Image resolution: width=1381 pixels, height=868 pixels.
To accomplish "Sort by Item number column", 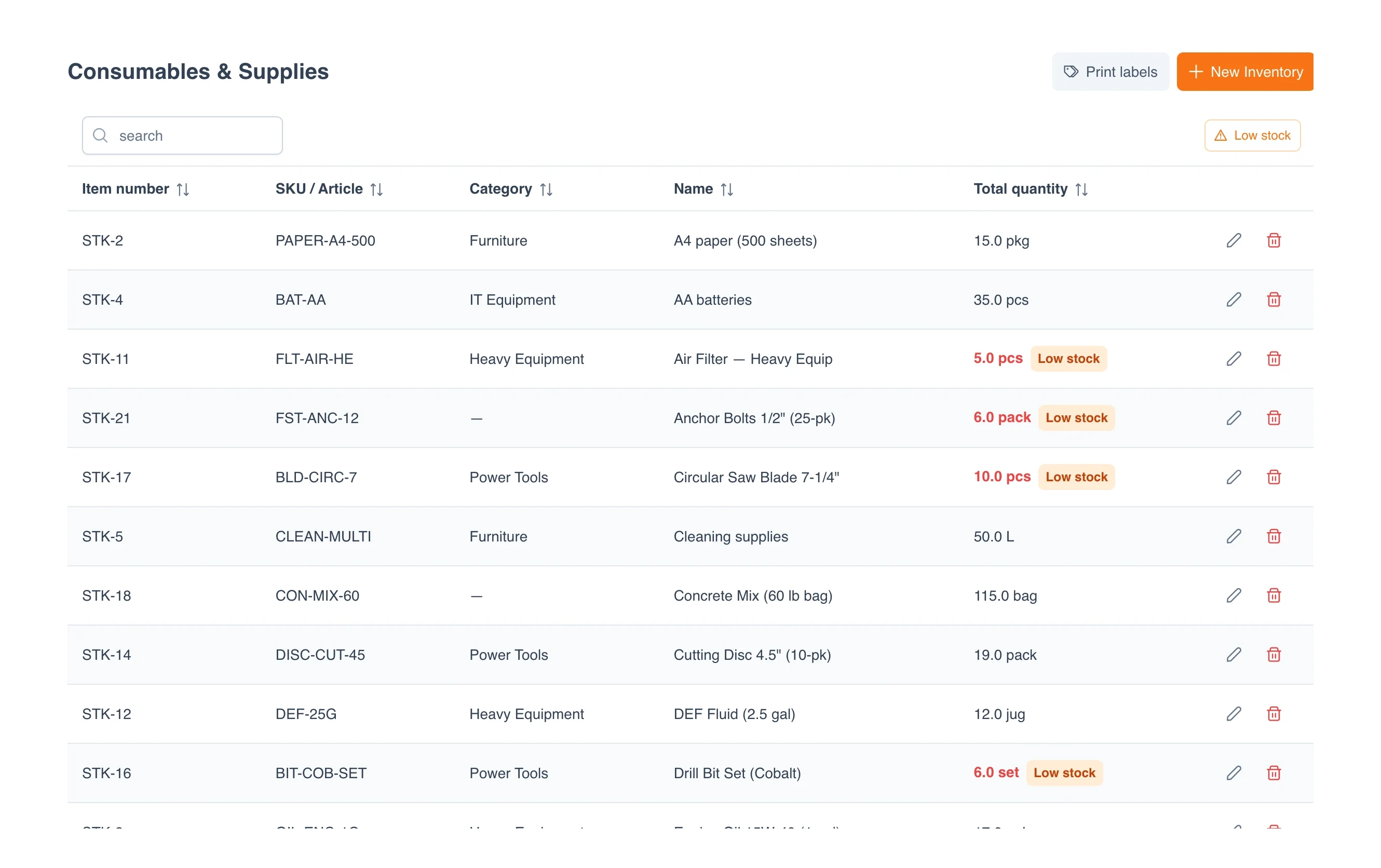I will point(183,189).
